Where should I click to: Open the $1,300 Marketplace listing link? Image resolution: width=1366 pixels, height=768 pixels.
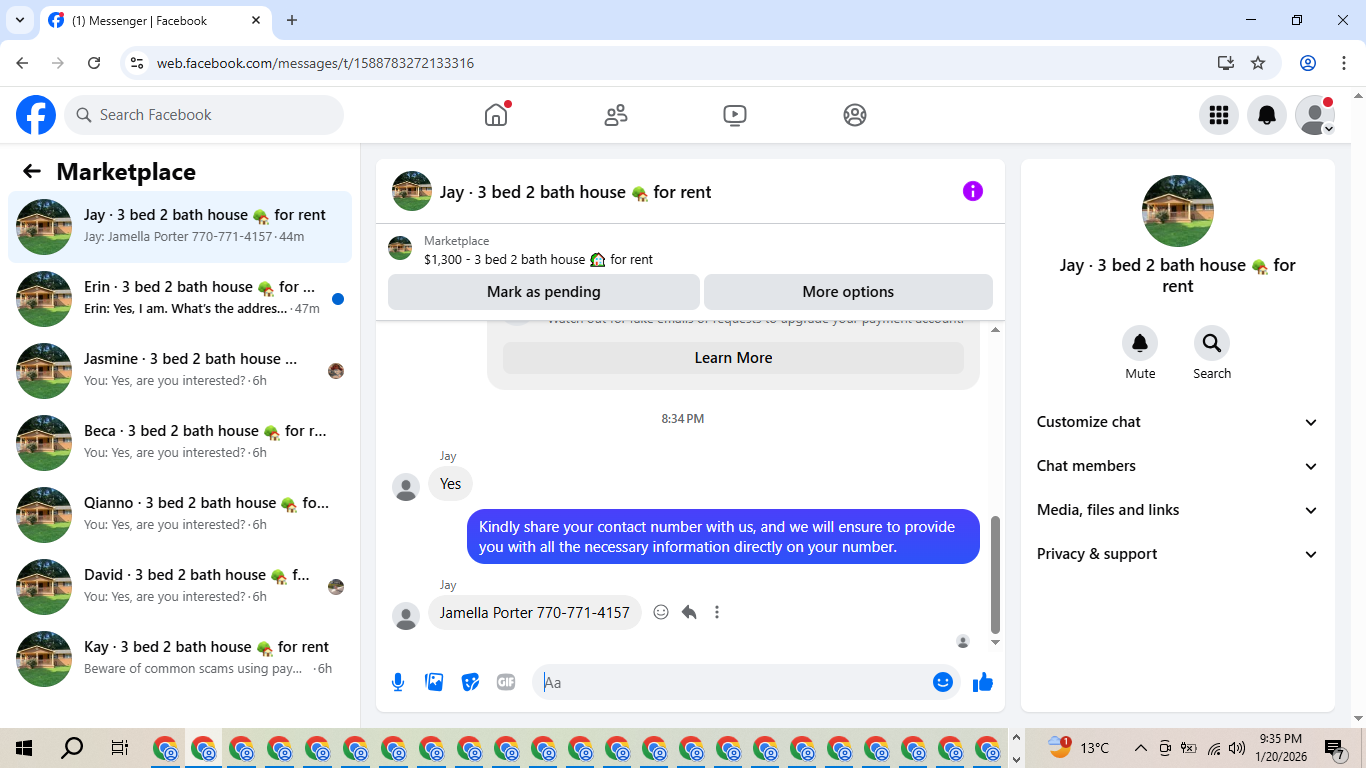click(538, 259)
